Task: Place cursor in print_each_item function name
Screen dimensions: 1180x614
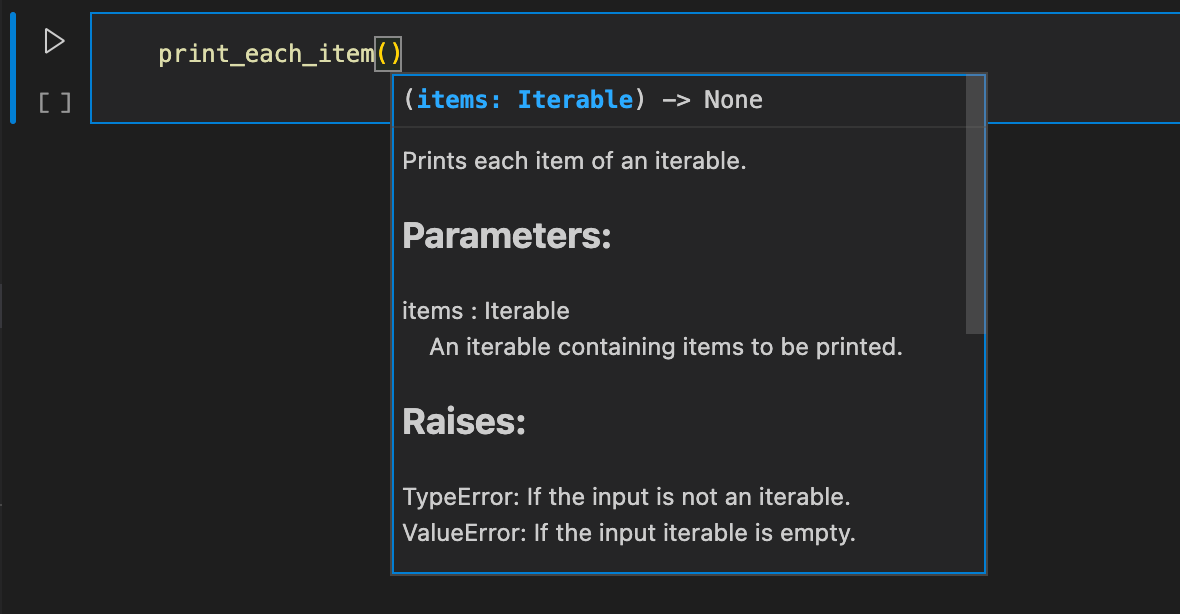Action: coord(265,54)
